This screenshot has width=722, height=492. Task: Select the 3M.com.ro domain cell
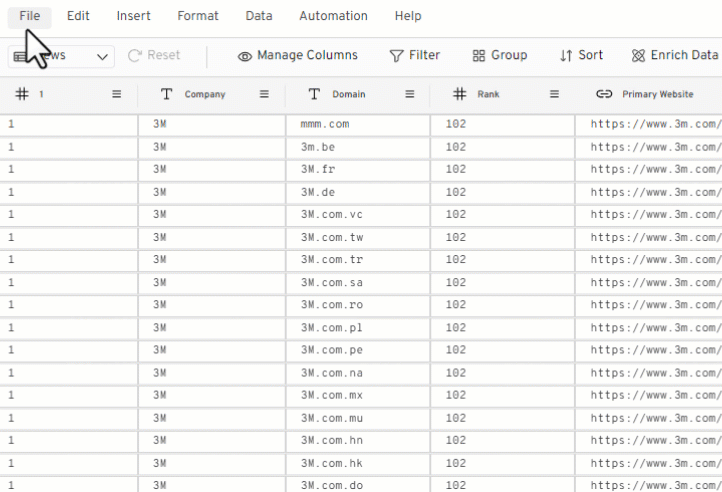click(x=358, y=305)
